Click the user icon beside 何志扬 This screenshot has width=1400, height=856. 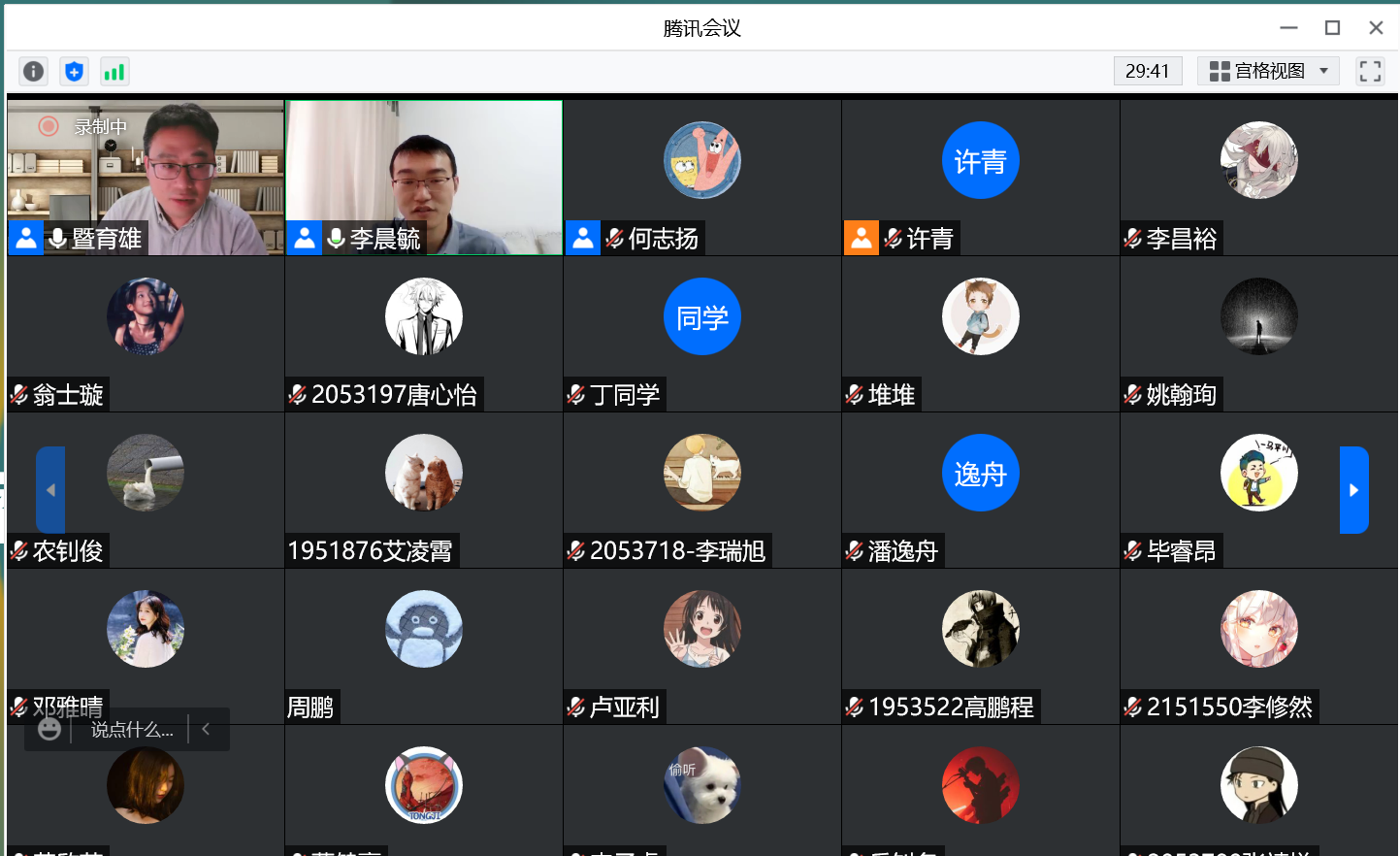pos(582,238)
